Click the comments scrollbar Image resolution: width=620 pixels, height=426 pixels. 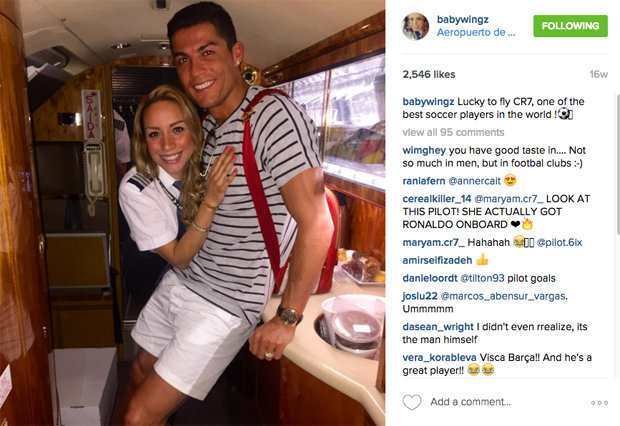coord(618,164)
